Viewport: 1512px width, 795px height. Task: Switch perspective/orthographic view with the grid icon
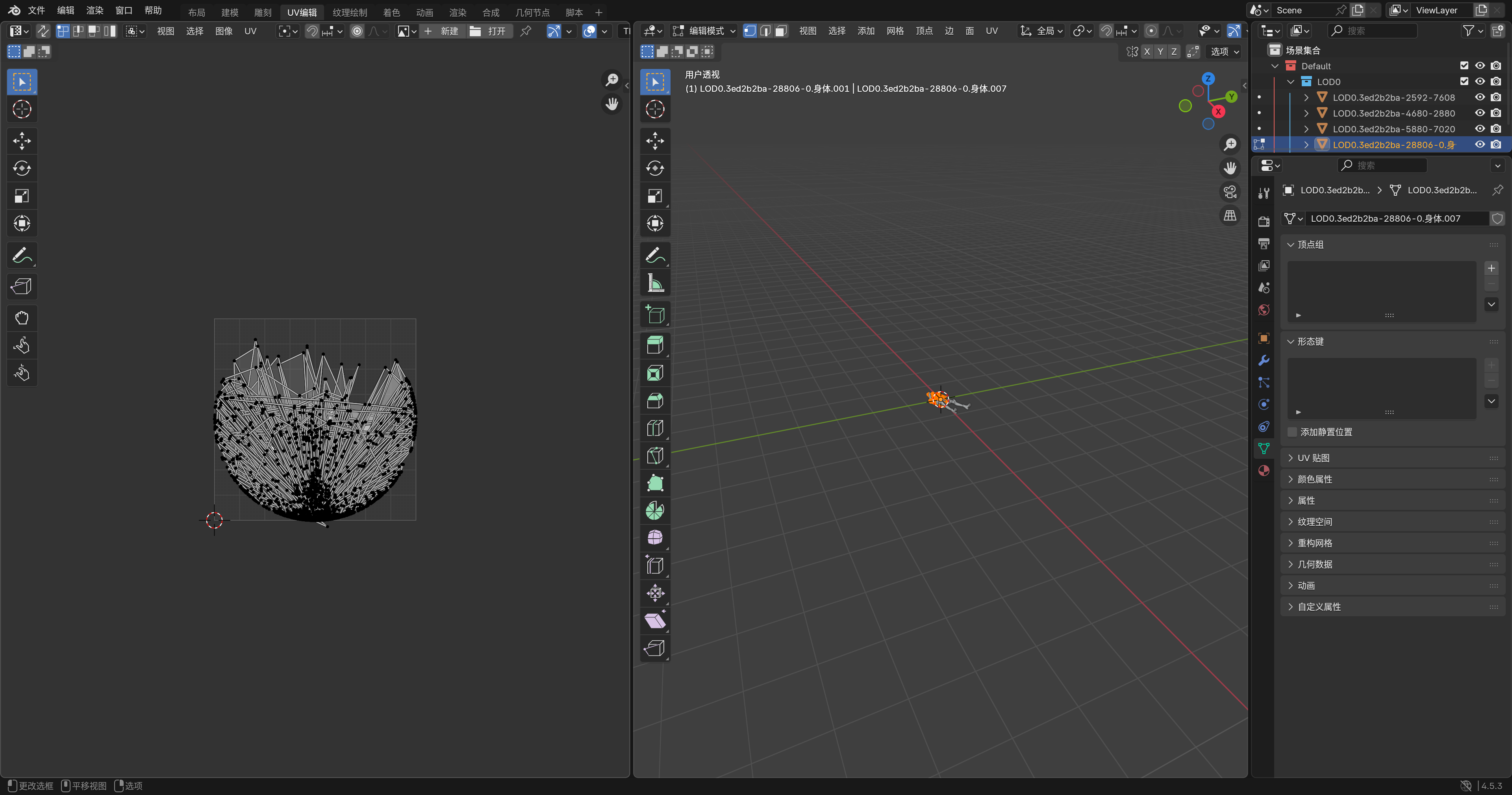pos(1230,215)
